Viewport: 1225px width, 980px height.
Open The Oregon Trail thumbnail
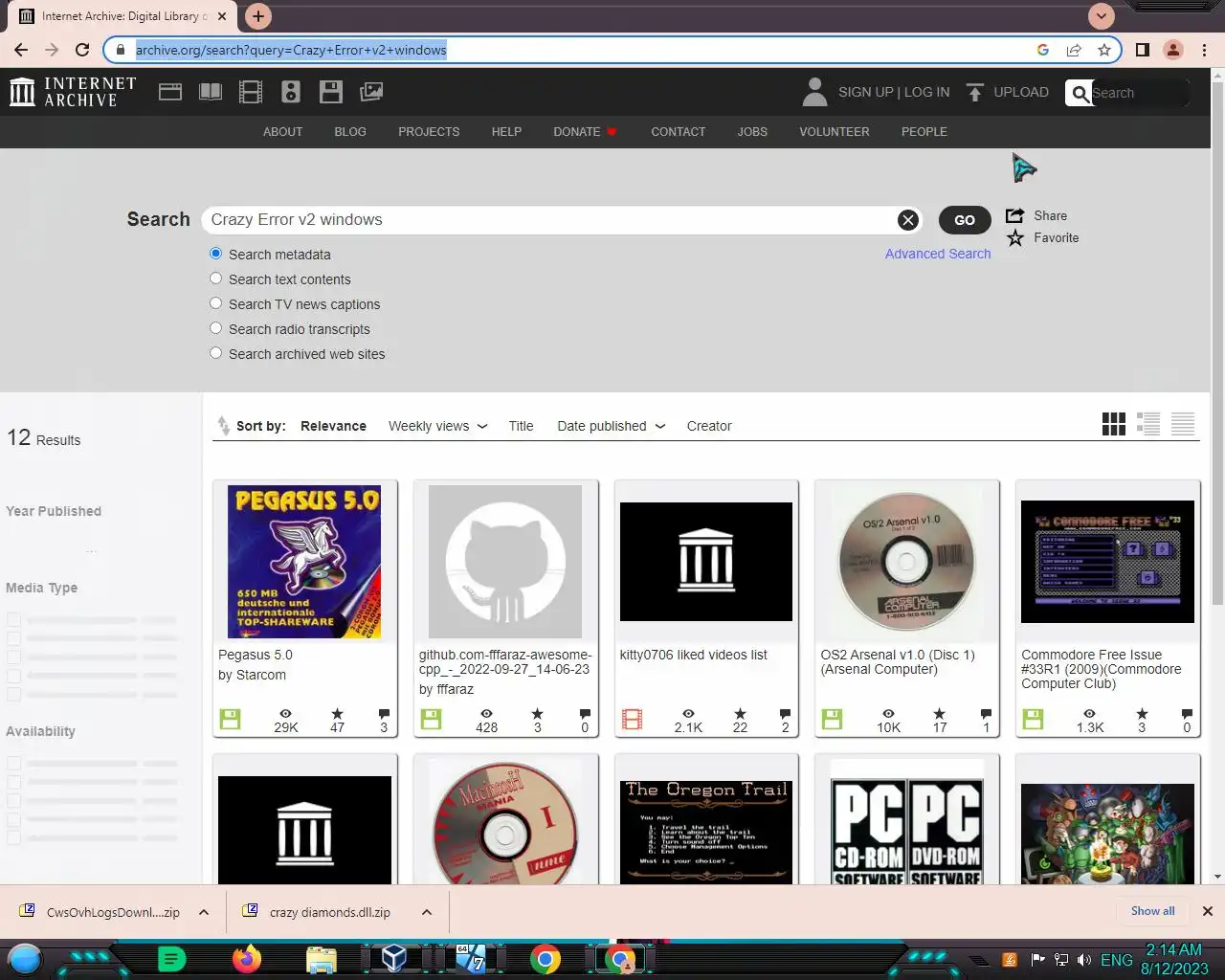click(706, 830)
